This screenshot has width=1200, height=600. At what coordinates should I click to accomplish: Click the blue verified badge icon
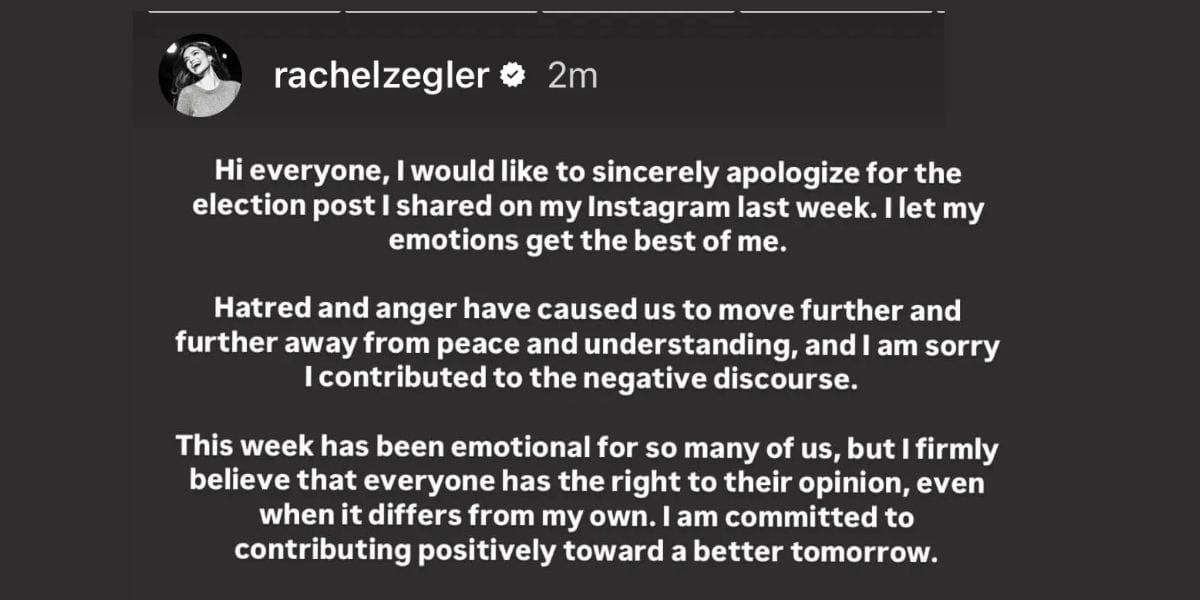pos(513,77)
